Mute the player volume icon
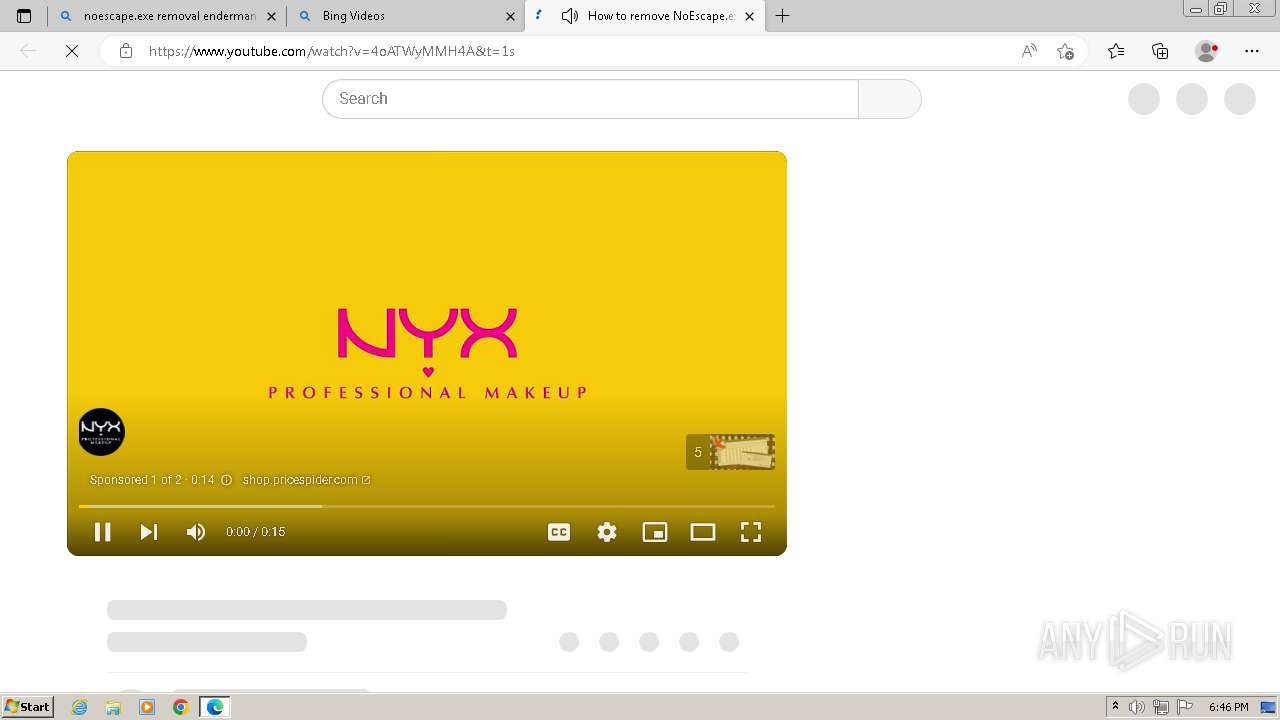The width and height of the screenshot is (1280, 720). click(x=196, y=532)
